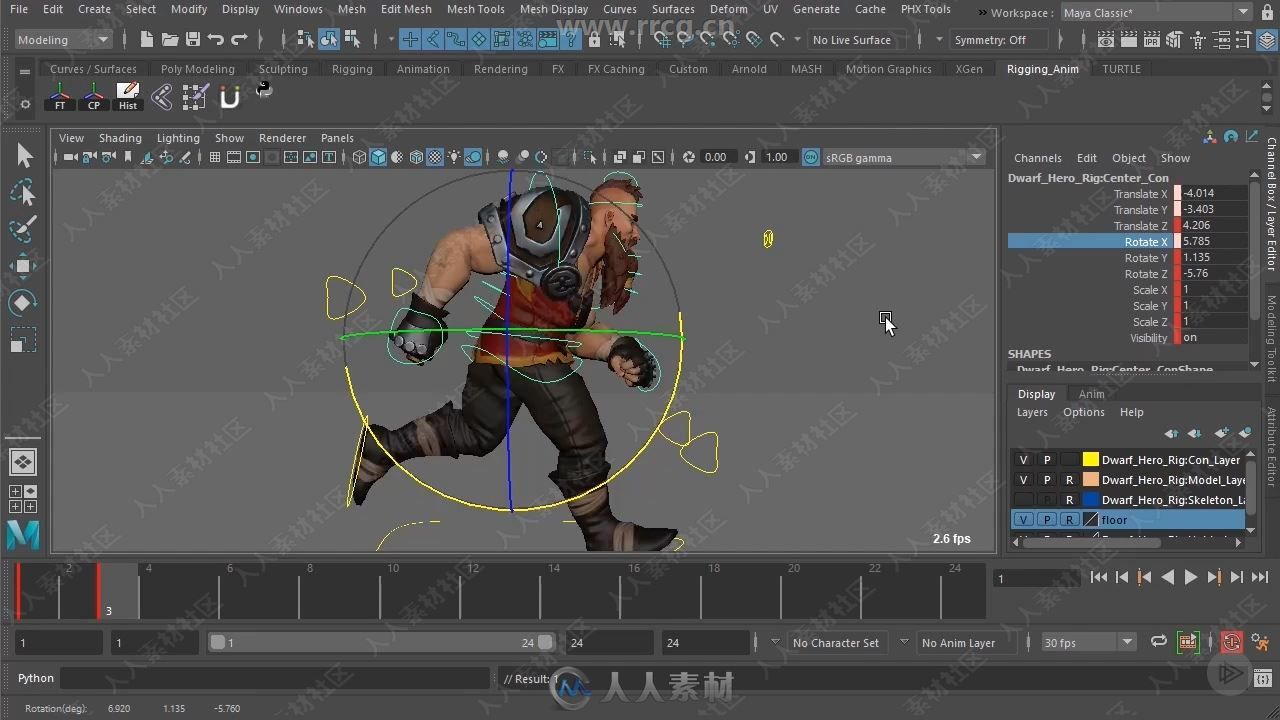Activate the Scale tool

tap(24, 340)
